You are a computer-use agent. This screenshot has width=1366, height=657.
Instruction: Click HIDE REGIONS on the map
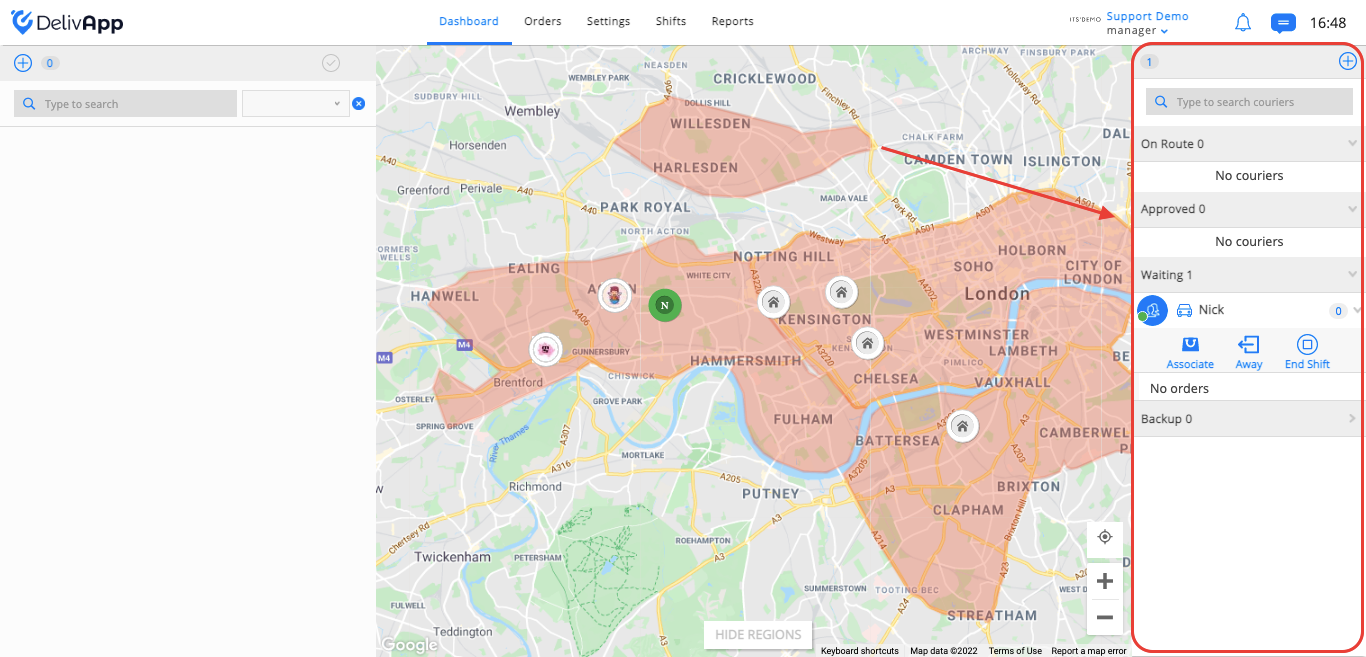pos(758,634)
